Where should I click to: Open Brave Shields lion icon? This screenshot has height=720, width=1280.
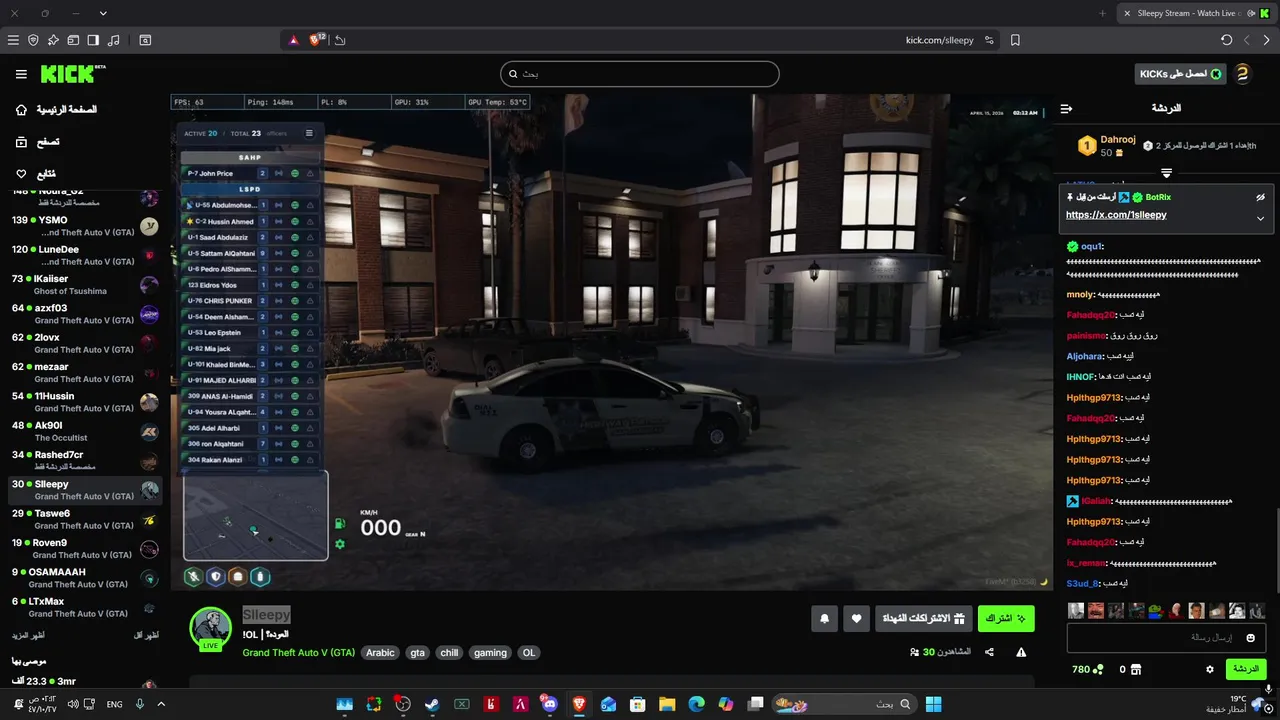pyautogui.click(x=317, y=40)
